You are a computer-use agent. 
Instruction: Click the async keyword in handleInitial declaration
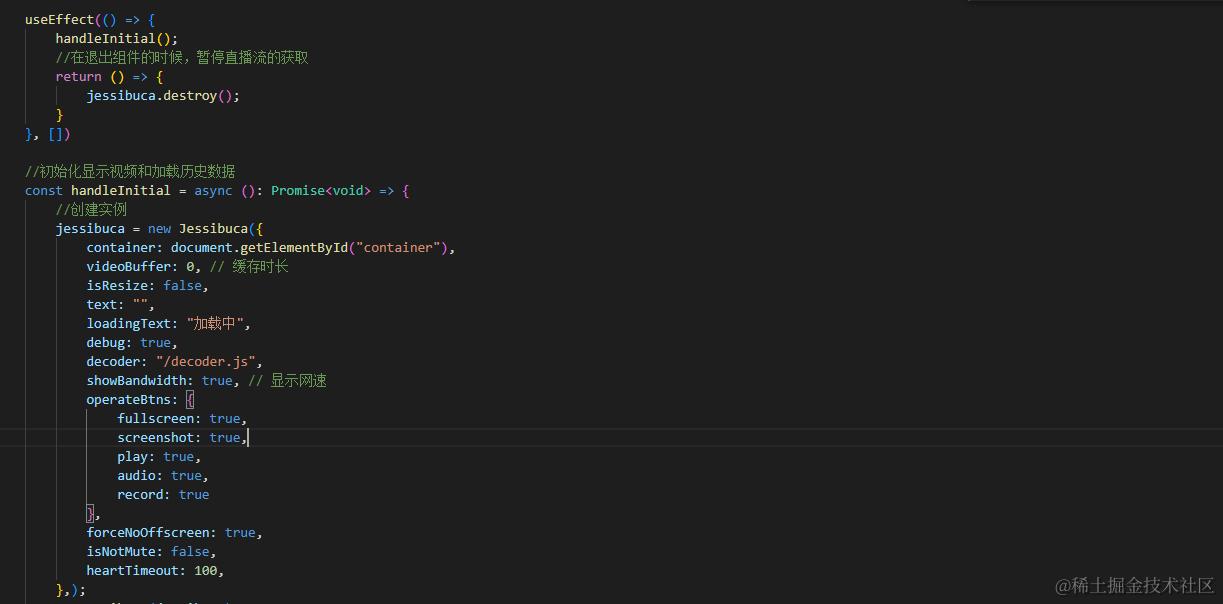[x=213, y=190]
